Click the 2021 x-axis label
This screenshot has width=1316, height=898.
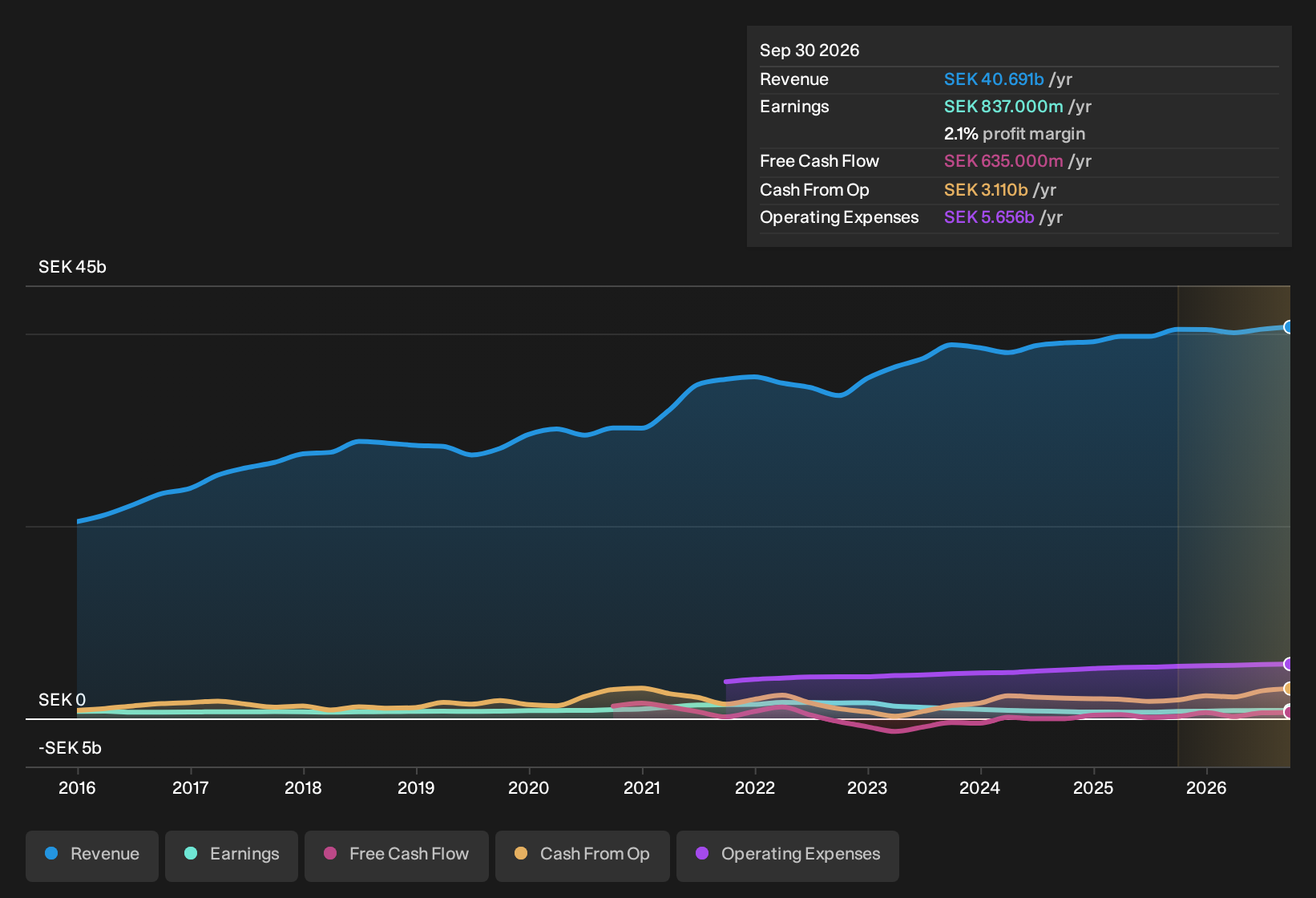(642, 788)
